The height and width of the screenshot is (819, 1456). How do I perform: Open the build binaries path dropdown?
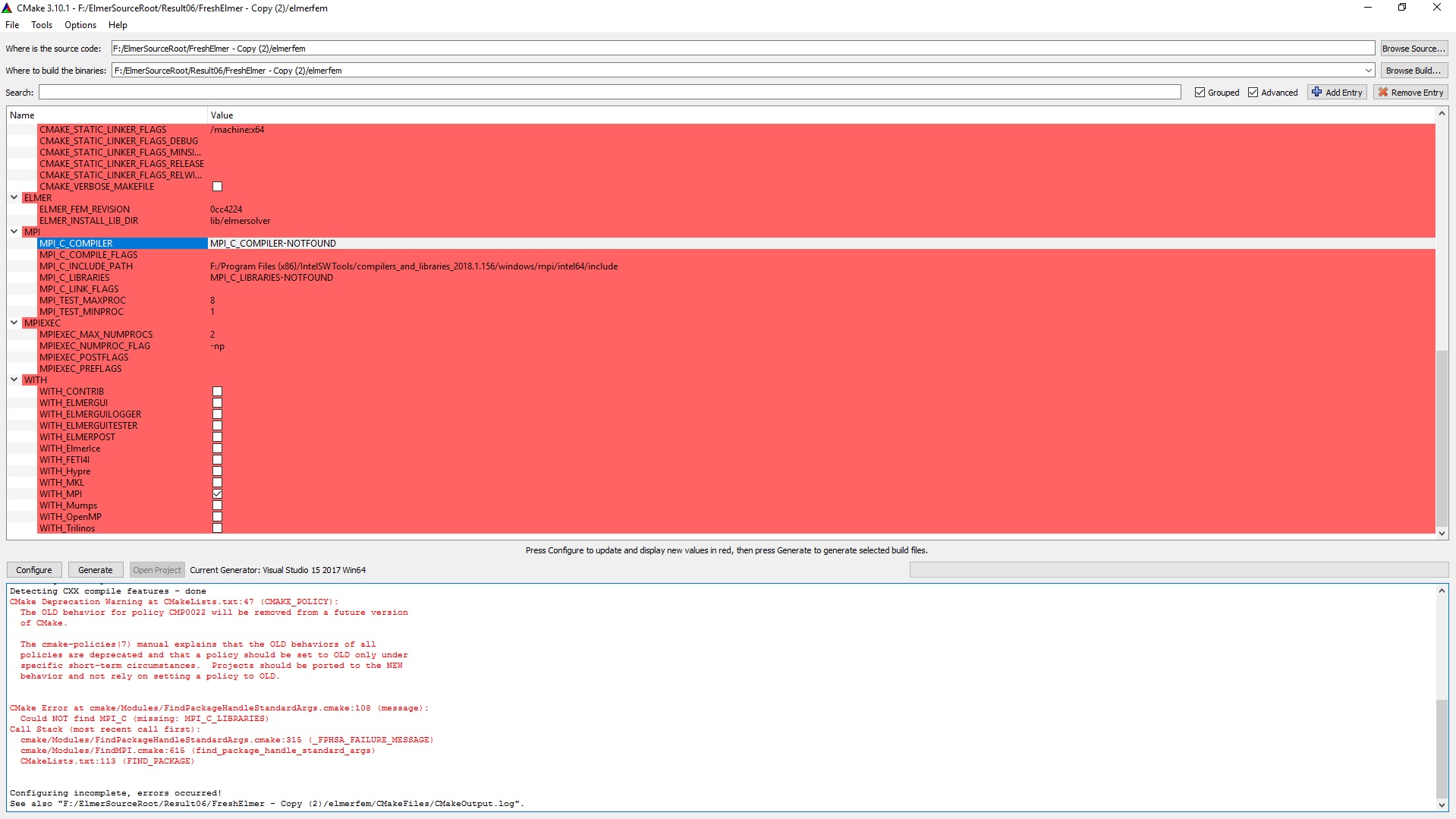coord(1368,71)
